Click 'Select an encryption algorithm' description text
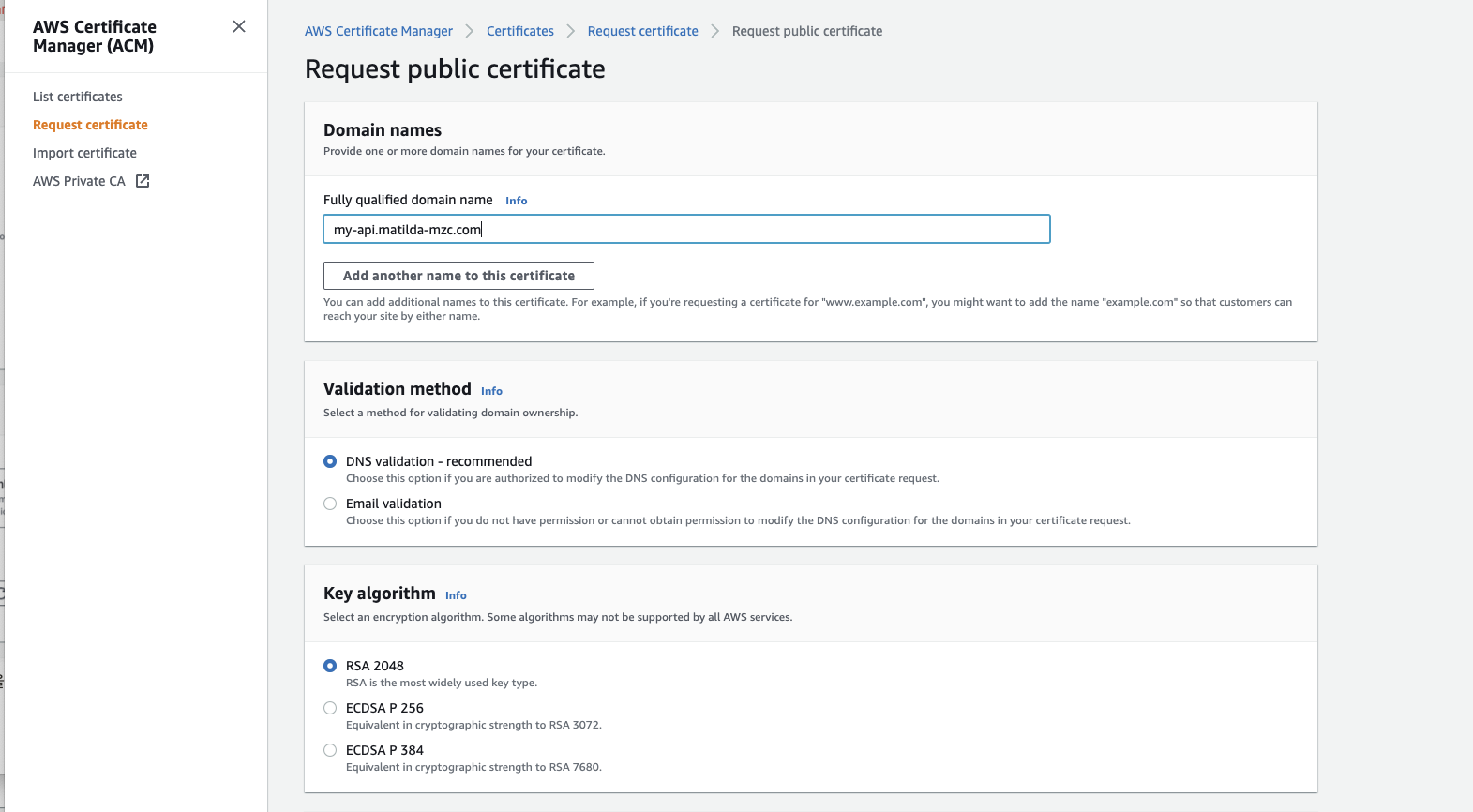This screenshot has width=1473, height=812. (558, 617)
